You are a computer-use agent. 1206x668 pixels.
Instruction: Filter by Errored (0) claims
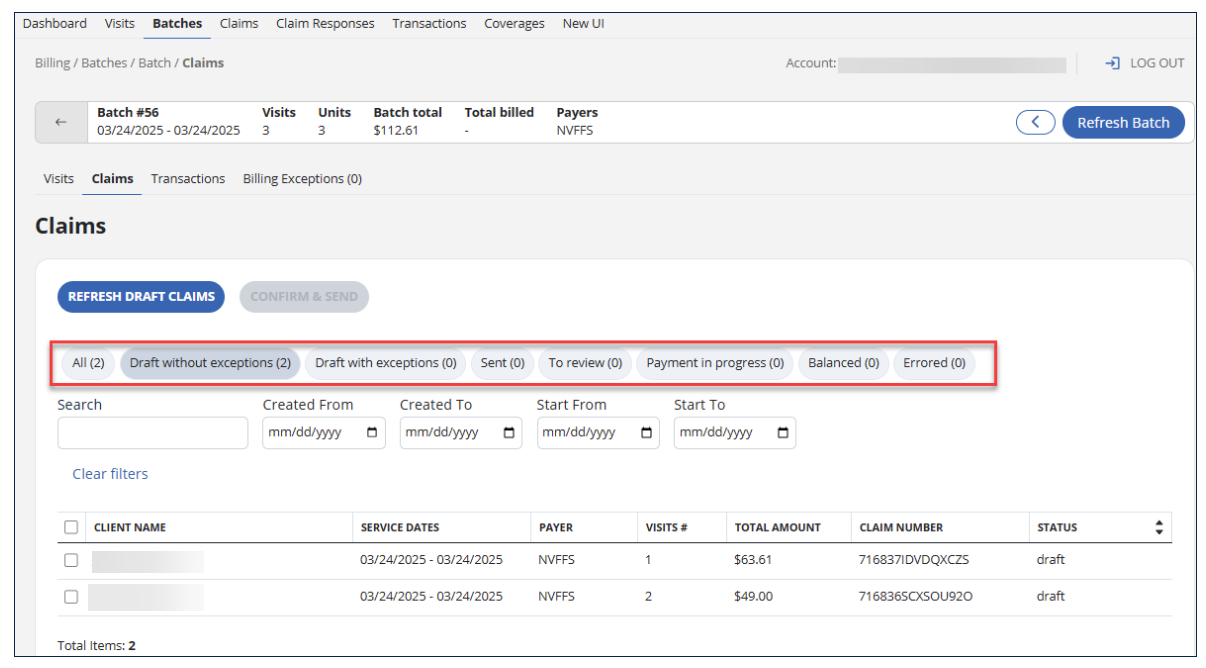[x=934, y=363]
